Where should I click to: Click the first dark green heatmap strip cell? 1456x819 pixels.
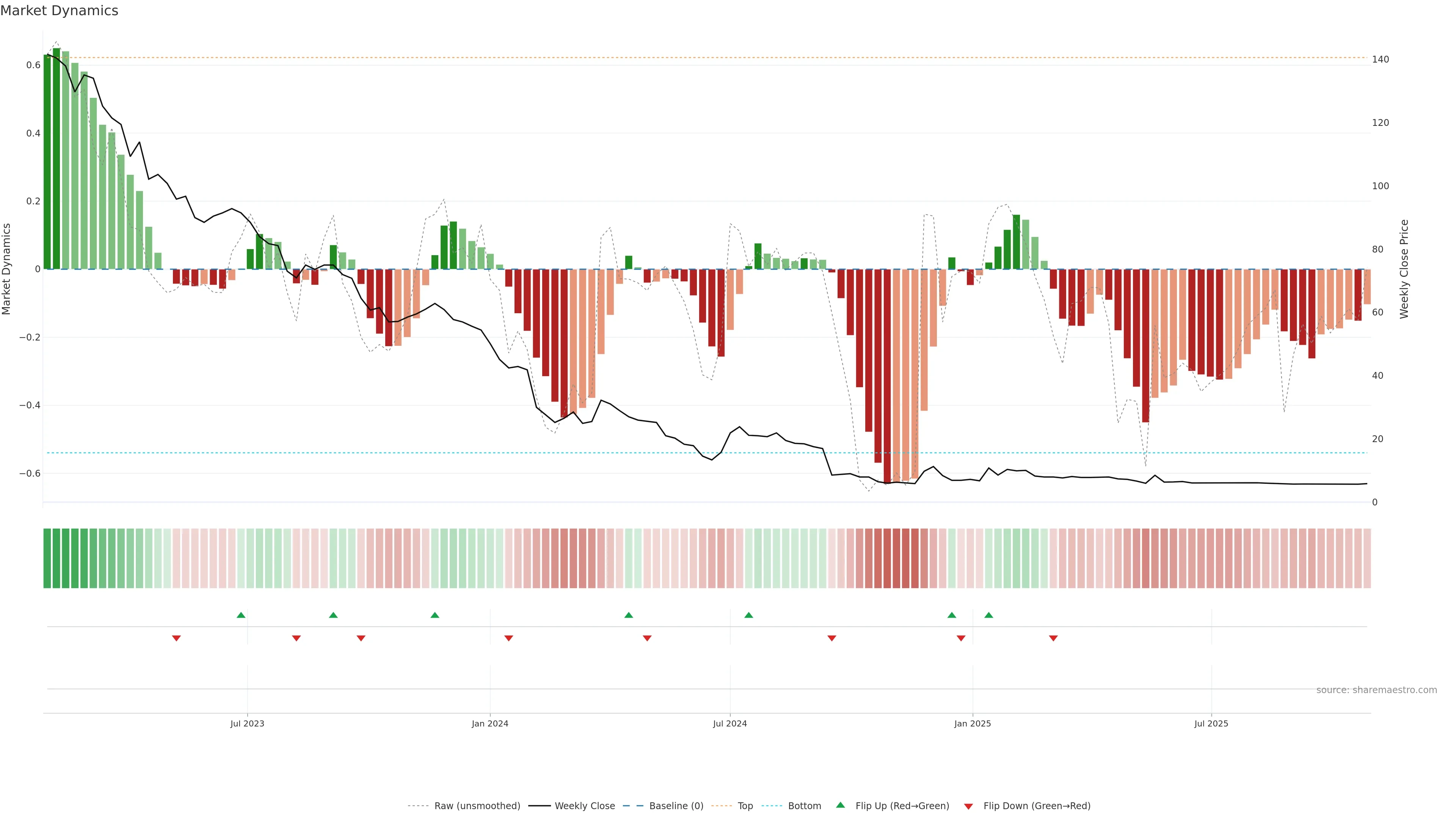(47, 558)
